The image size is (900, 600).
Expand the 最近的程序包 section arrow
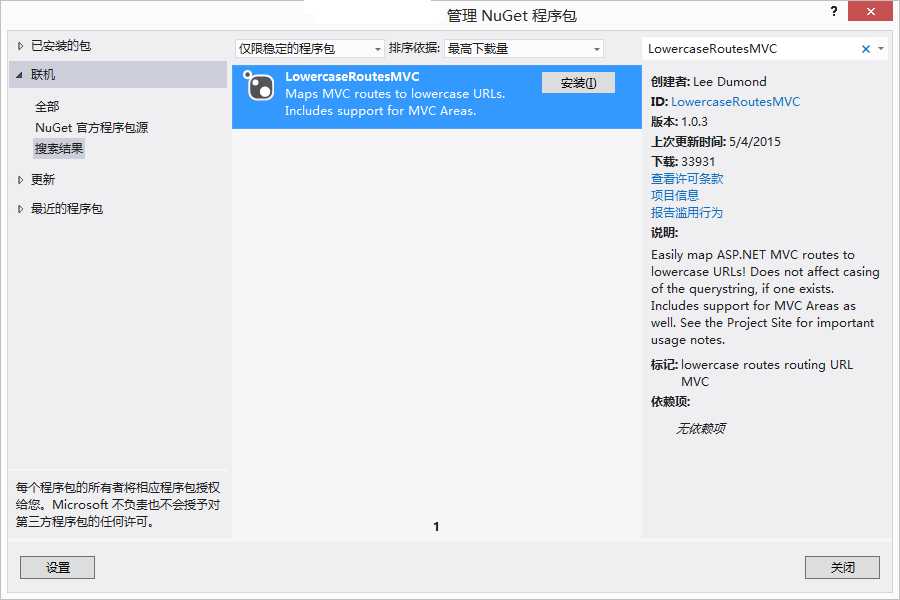[x=20, y=209]
